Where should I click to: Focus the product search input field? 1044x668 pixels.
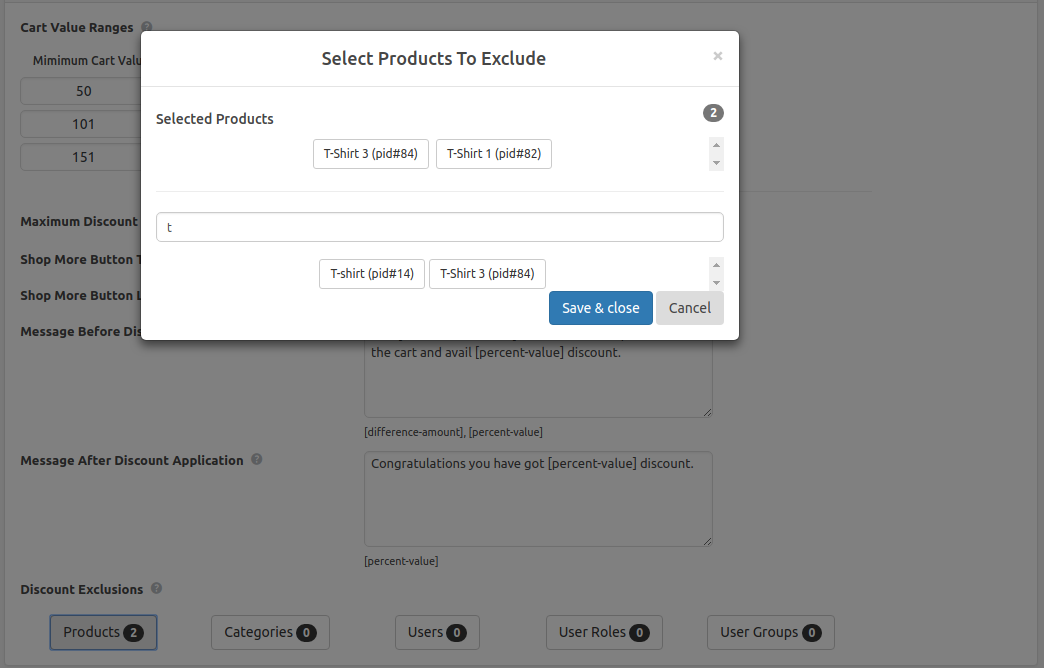click(439, 227)
